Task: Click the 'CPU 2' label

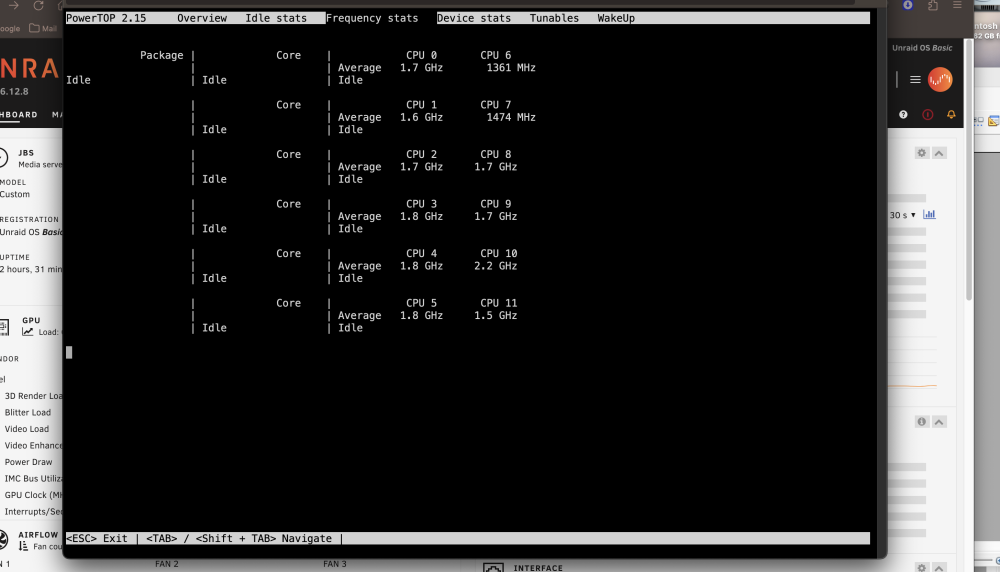Action: [x=421, y=154]
